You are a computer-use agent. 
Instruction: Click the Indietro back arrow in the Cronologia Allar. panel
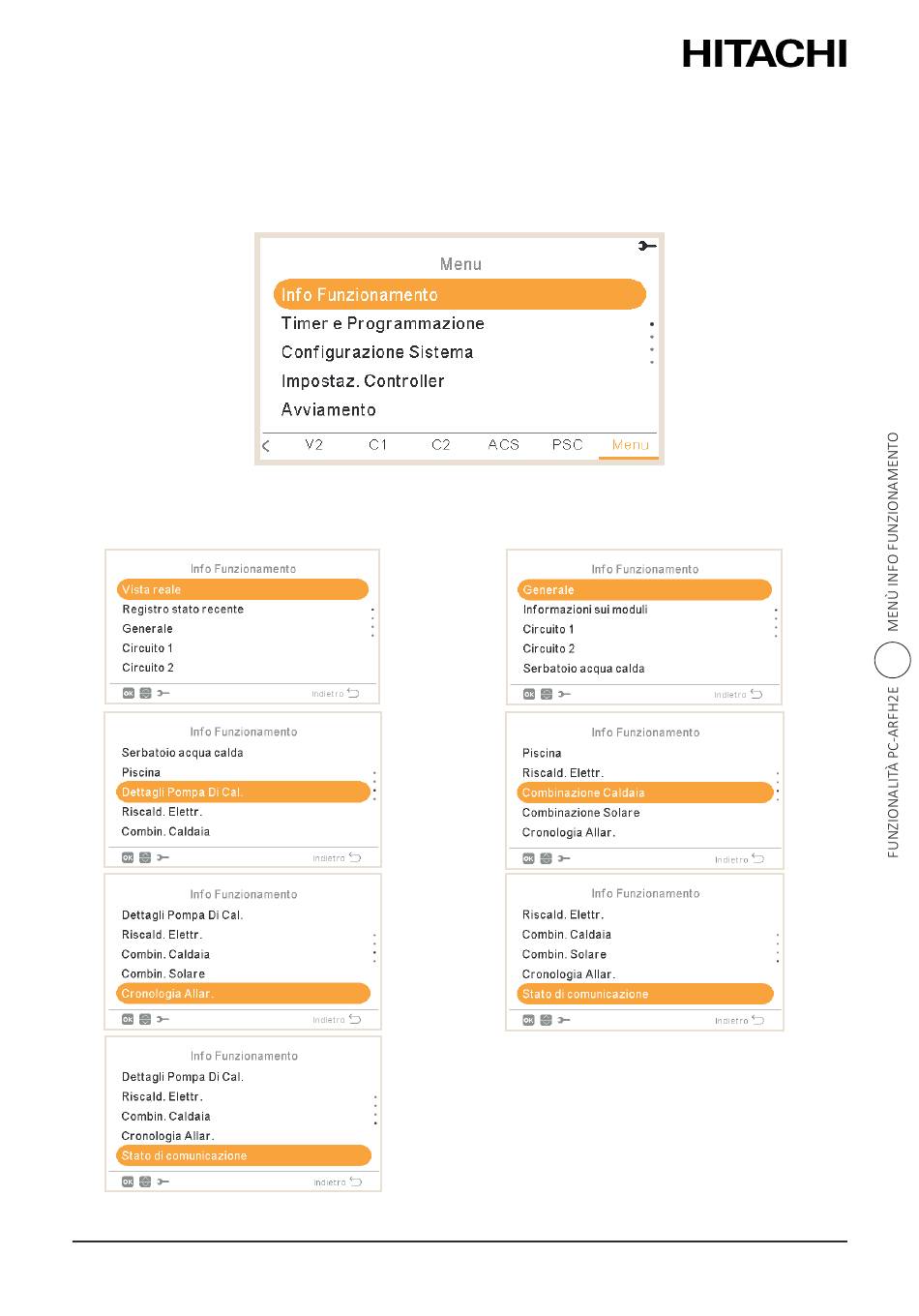pyautogui.click(x=354, y=1019)
